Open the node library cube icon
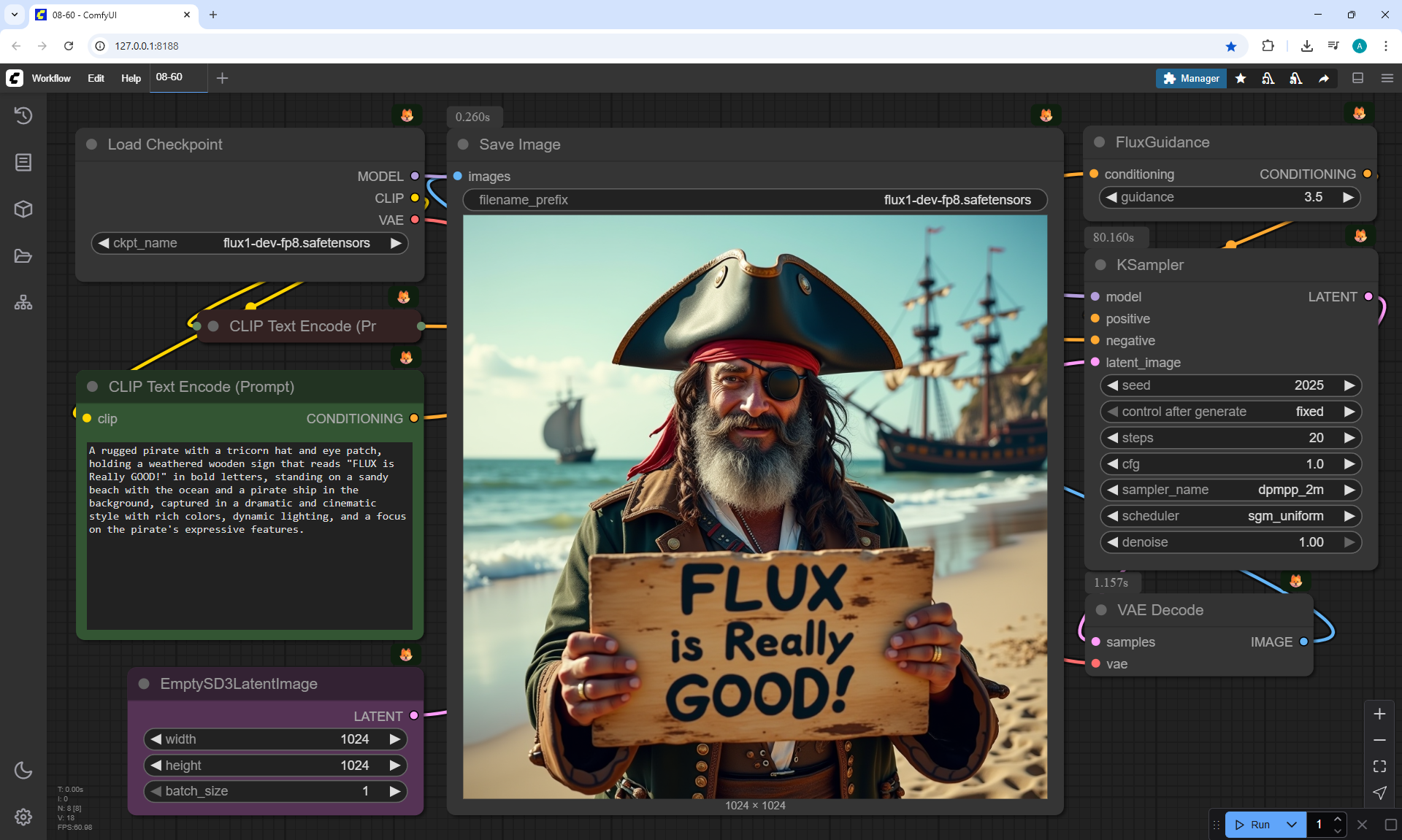 point(23,209)
